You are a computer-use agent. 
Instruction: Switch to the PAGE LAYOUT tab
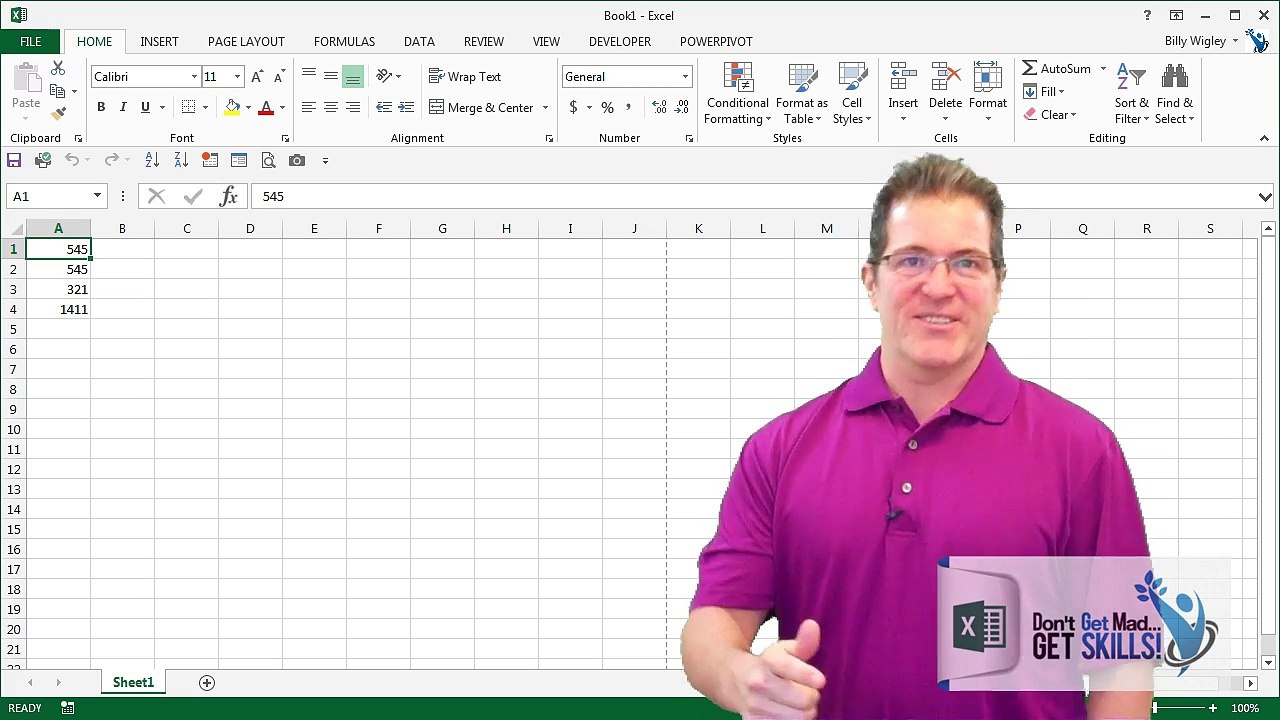coord(246,42)
